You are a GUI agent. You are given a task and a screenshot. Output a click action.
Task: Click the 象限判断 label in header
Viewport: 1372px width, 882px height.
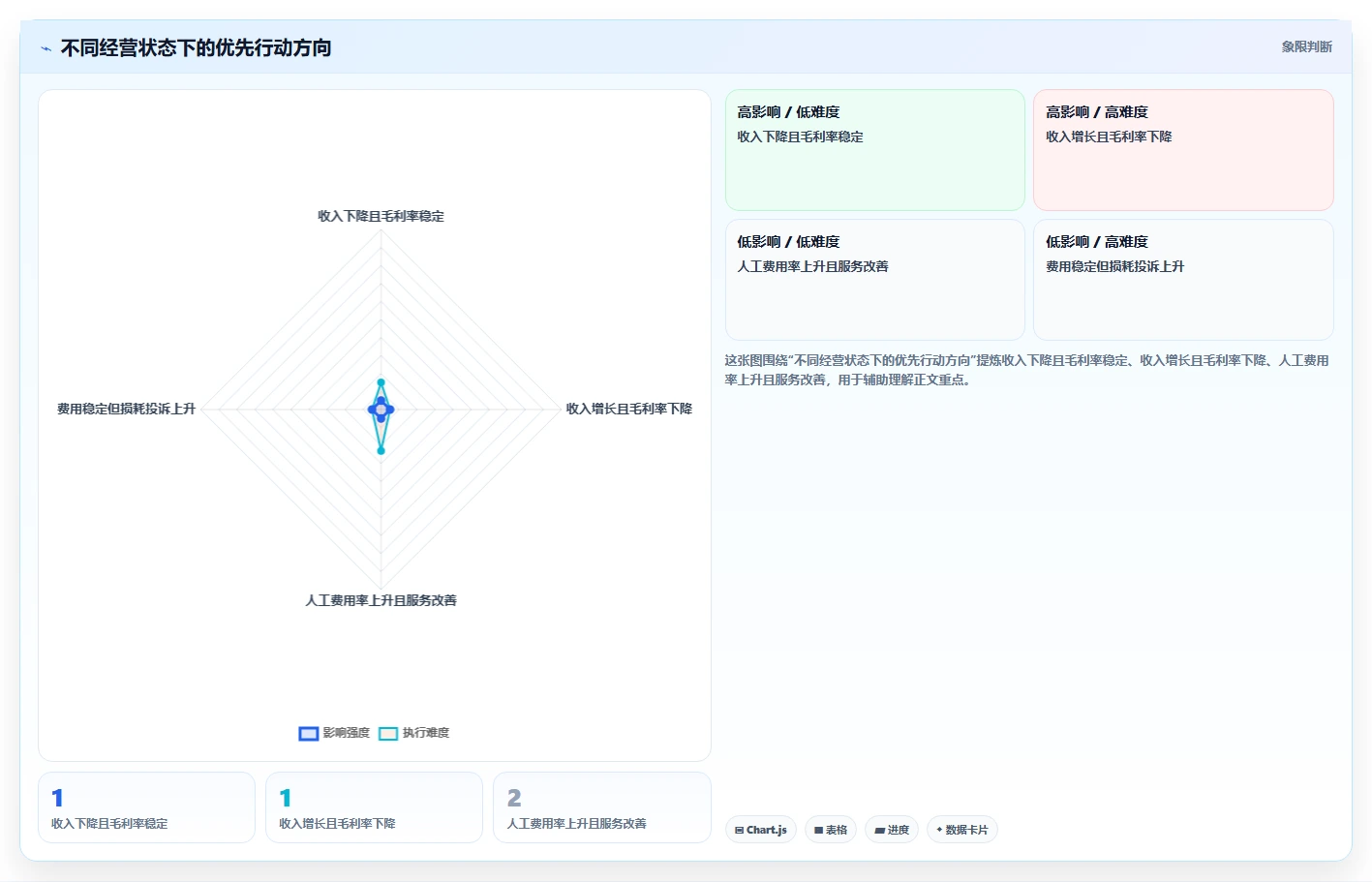coord(1306,46)
